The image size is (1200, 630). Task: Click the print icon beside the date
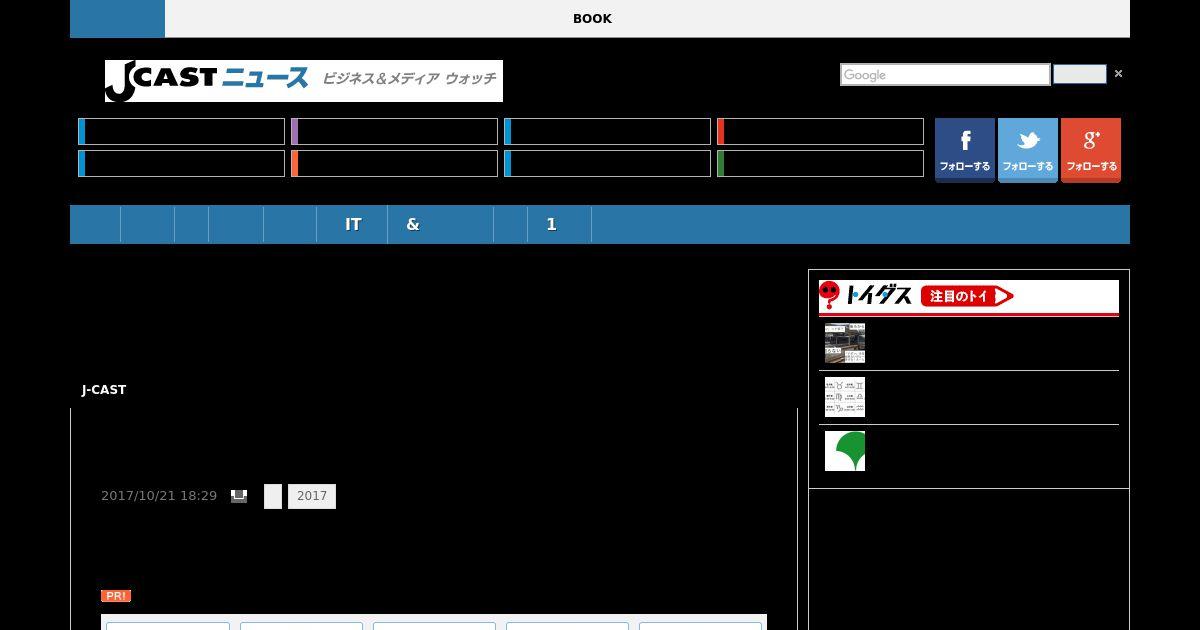(x=239, y=496)
